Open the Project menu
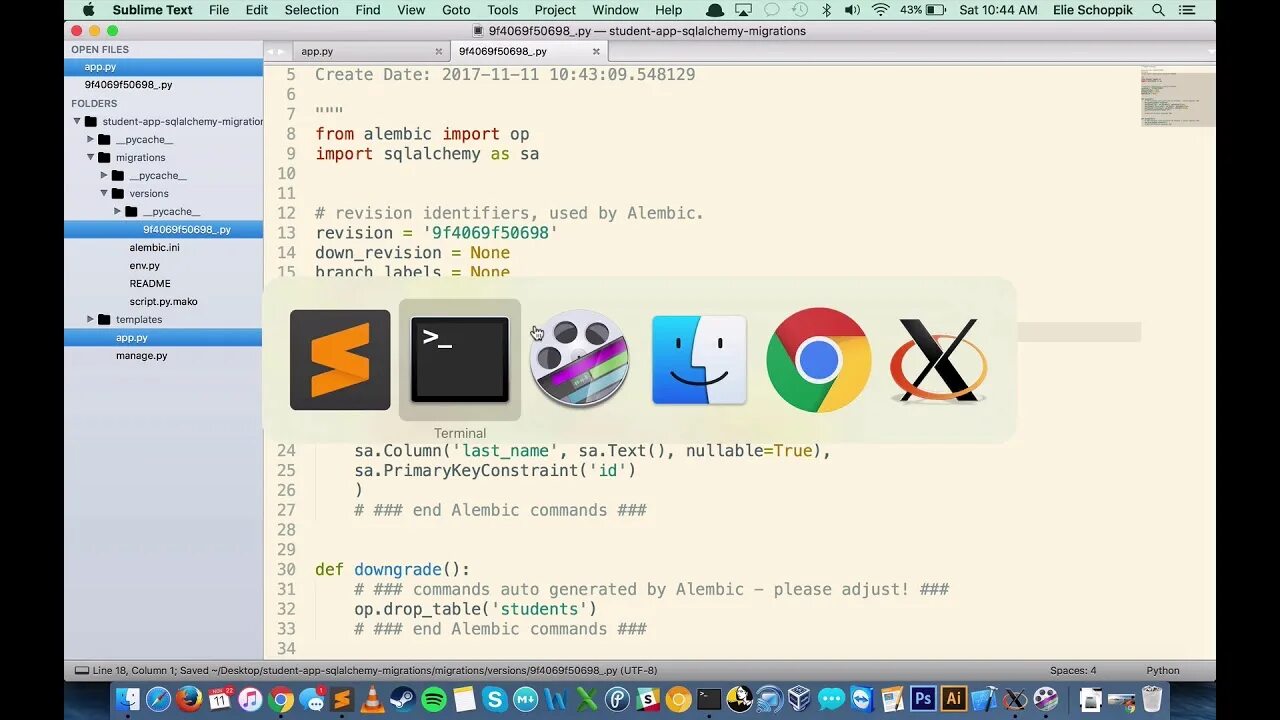Viewport: 1280px width, 720px height. tap(555, 10)
